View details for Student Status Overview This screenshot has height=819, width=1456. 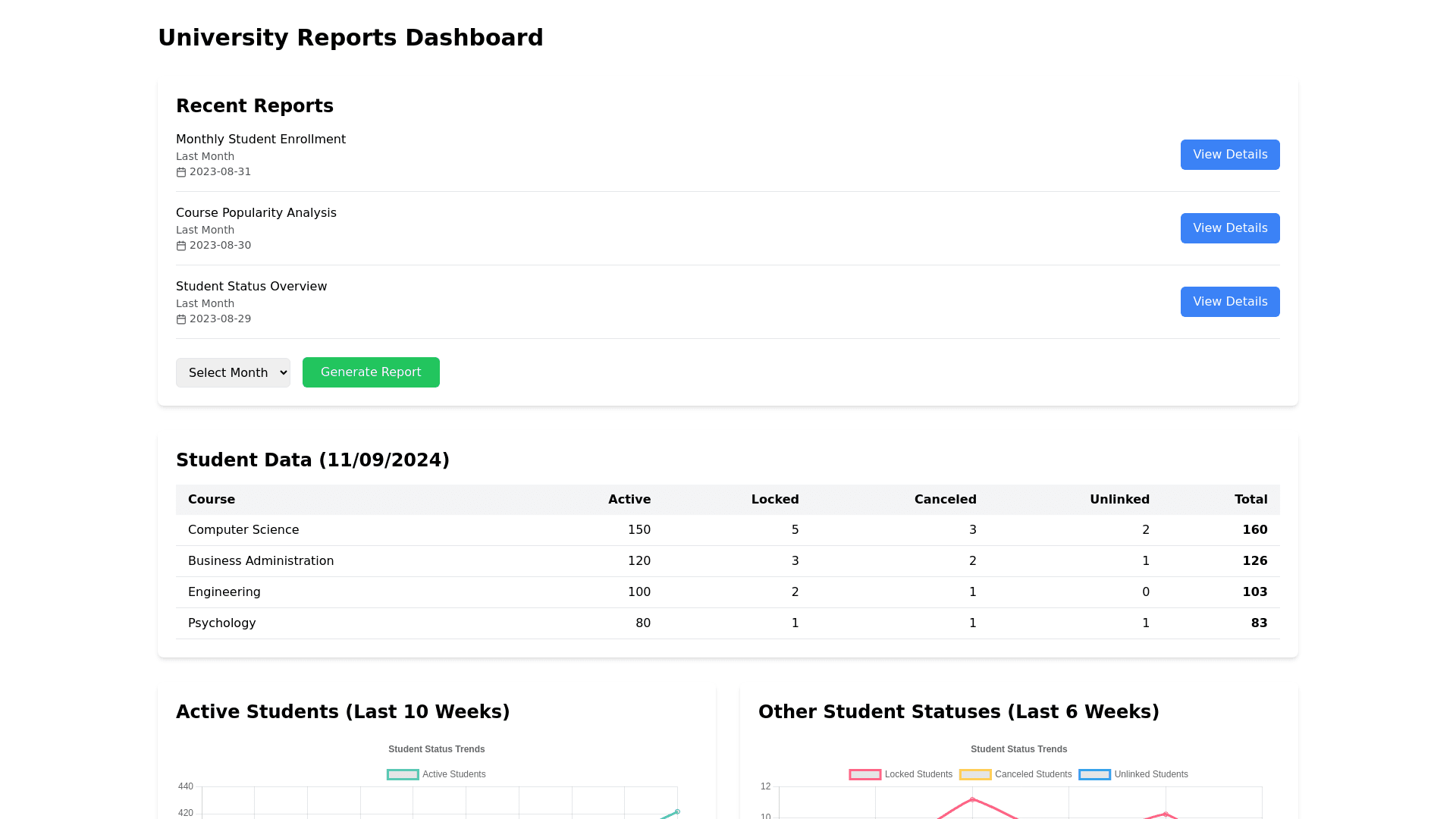click(x=1229, y=302)
